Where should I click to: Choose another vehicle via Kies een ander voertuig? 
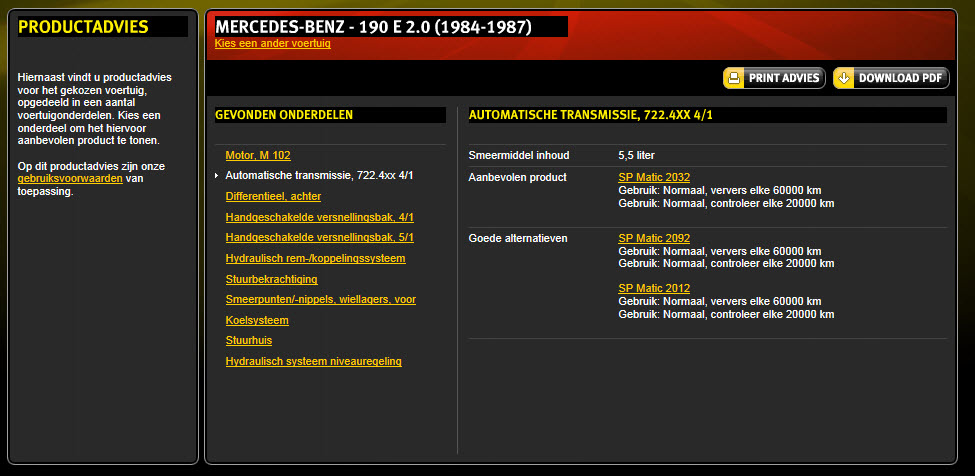(272, 43)
